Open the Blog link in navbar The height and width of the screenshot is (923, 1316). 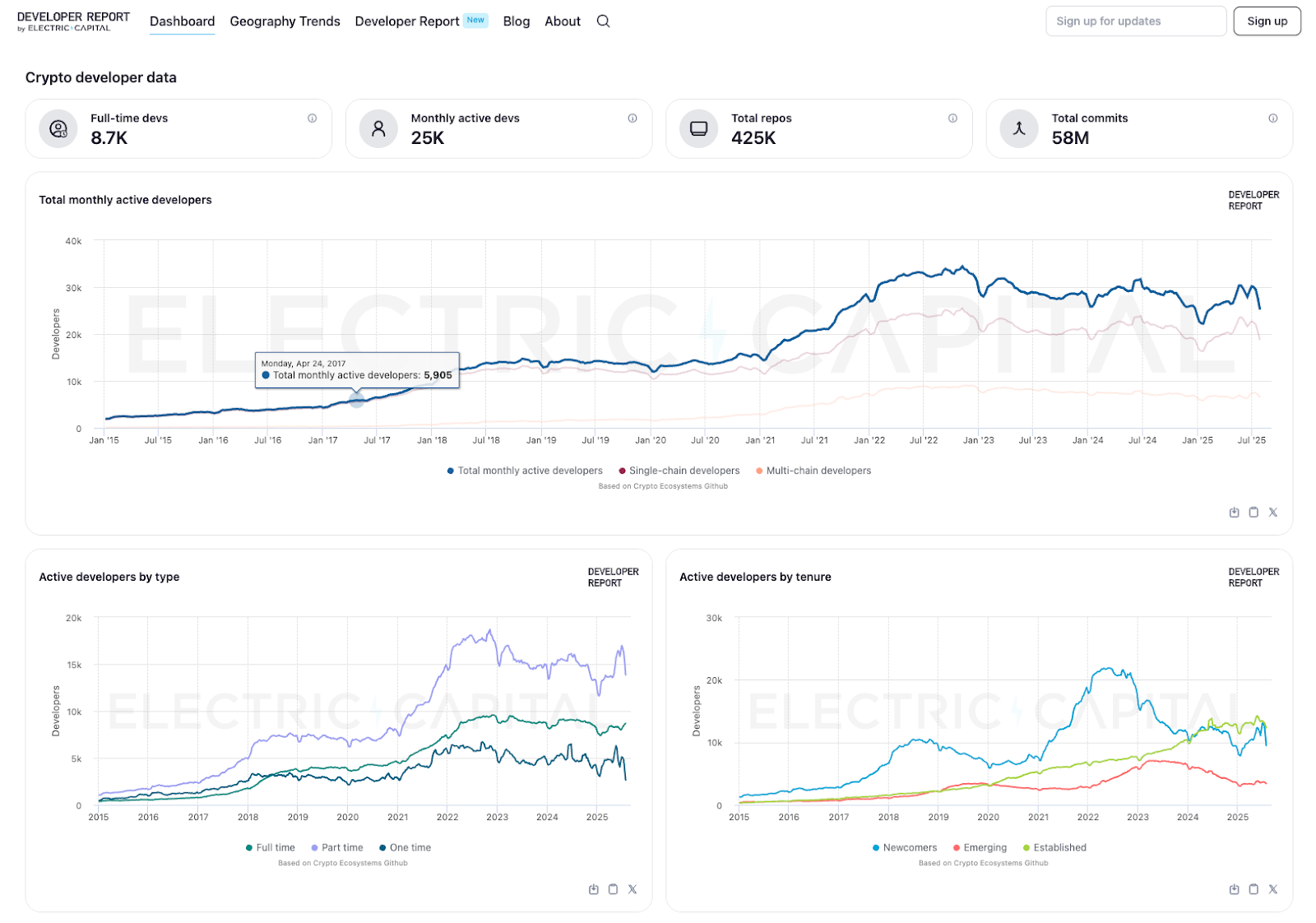coord(516,21)
